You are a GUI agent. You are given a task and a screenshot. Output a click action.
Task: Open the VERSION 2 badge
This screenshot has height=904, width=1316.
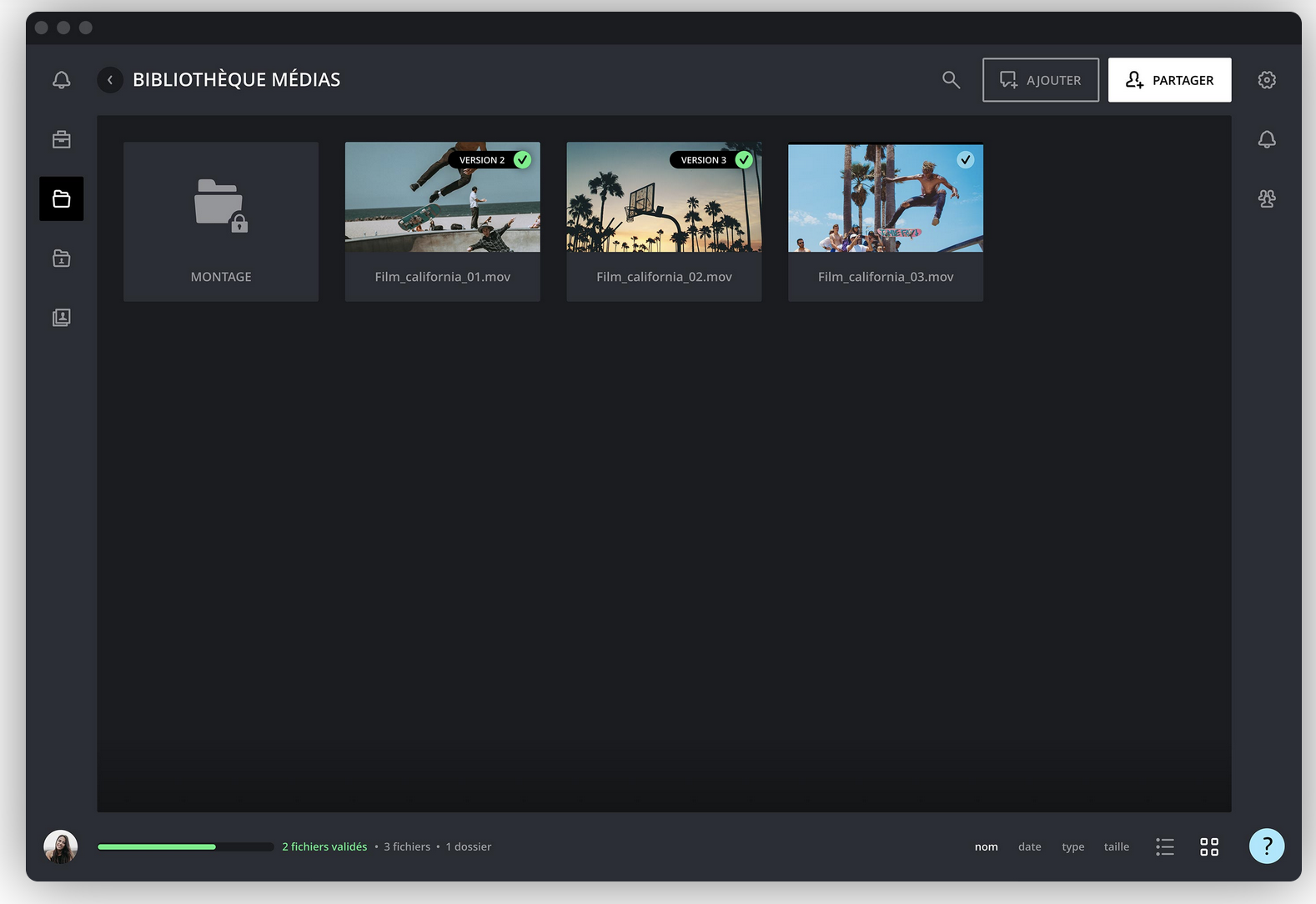482,160
